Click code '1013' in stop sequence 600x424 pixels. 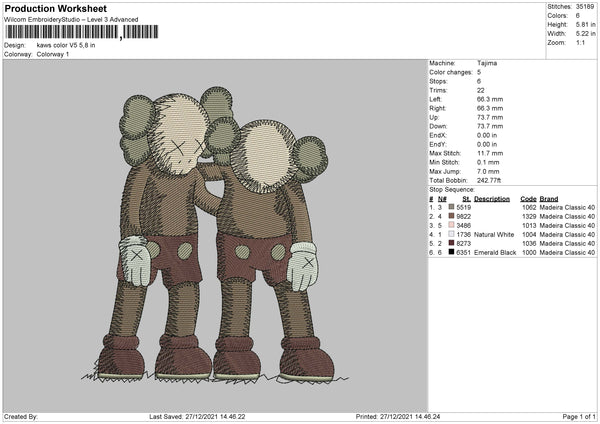click(529, 225)
